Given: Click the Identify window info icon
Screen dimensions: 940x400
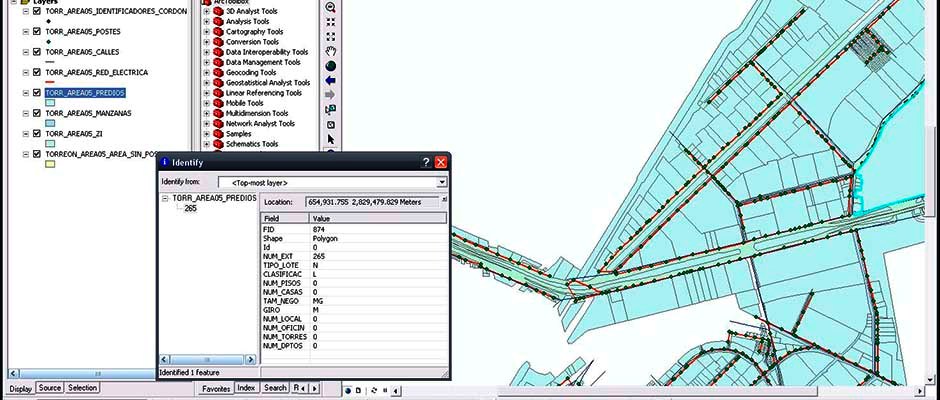Looking at the screenshot, I should (x=165, y=162).
